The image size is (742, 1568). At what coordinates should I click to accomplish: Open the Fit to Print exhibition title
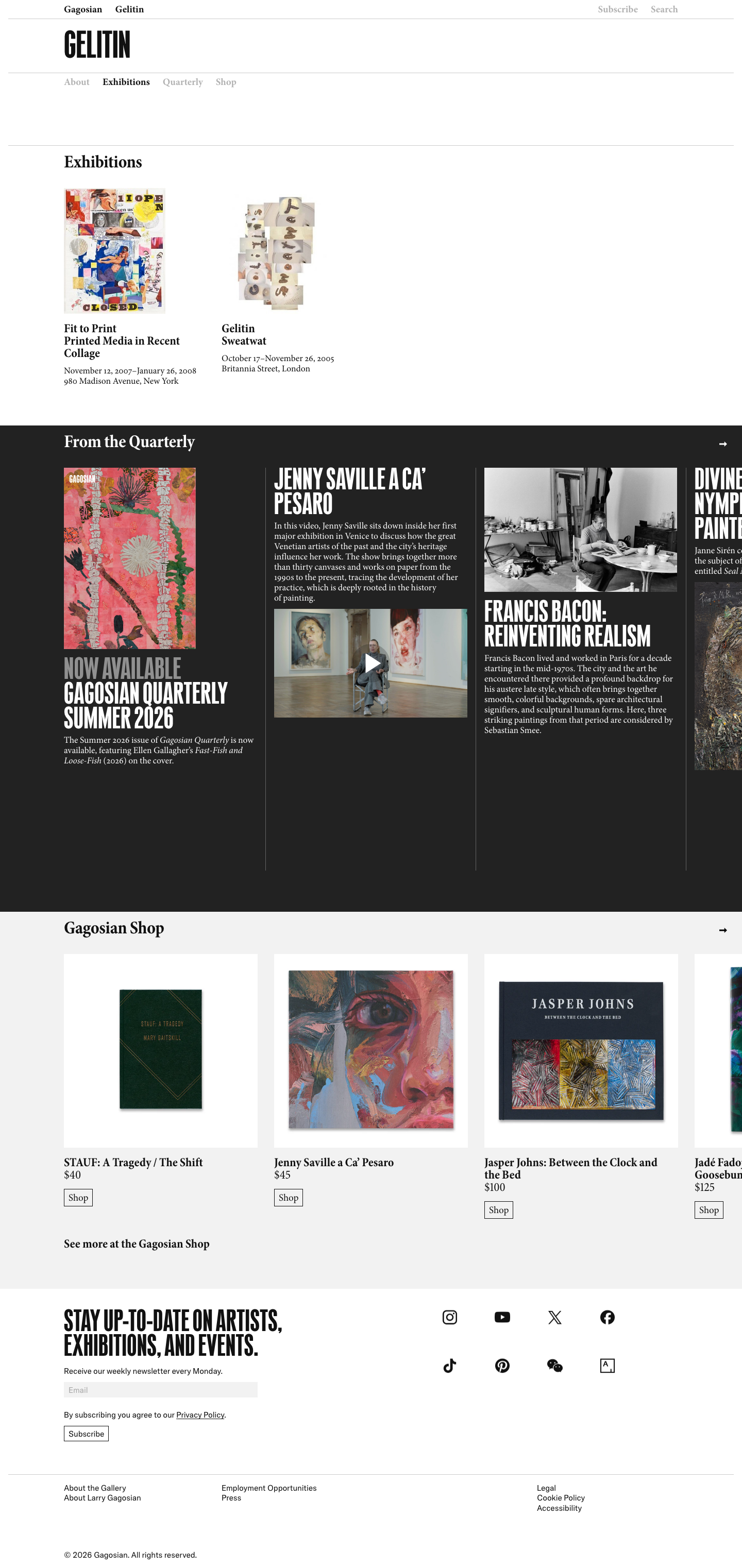[x=122, y=341]
